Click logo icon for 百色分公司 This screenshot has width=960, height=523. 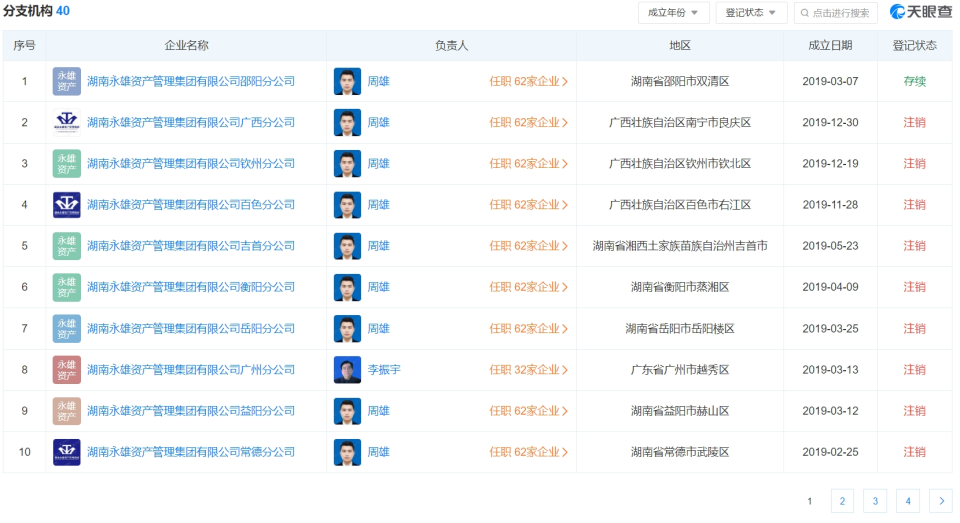[x=67, y=205]
